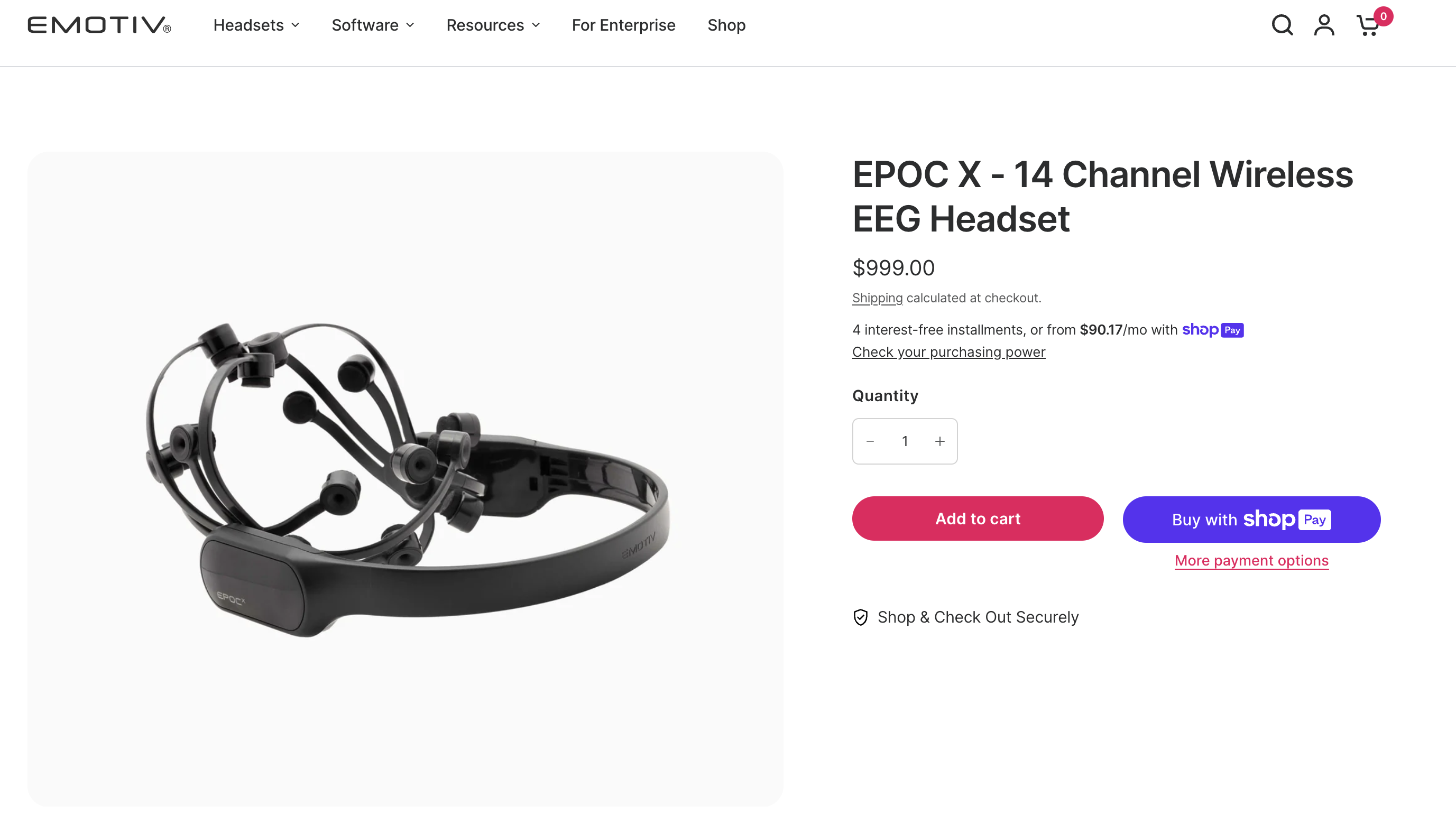
Task: Open More payment options link
Action: tap(1251, 561)
